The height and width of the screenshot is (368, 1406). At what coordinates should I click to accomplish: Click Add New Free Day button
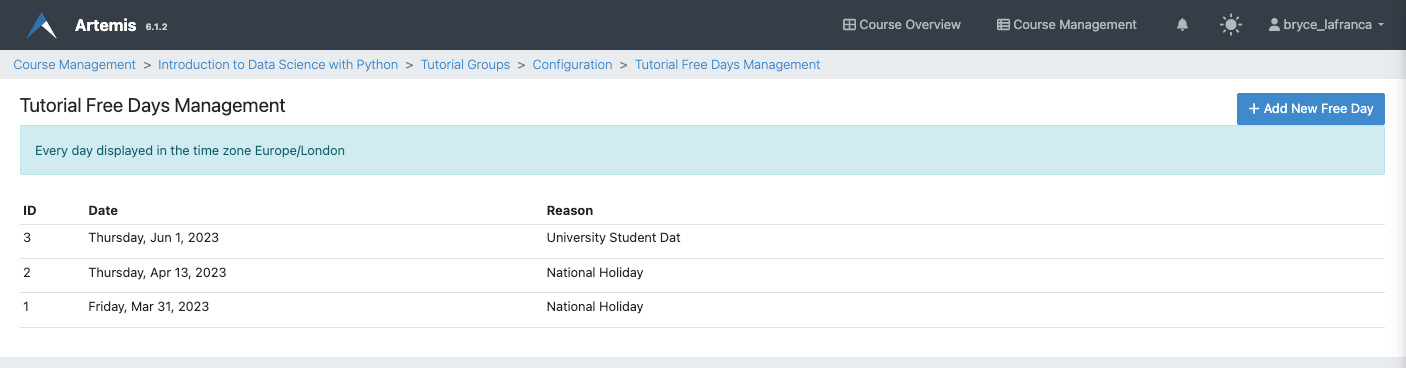(1311, 109)
